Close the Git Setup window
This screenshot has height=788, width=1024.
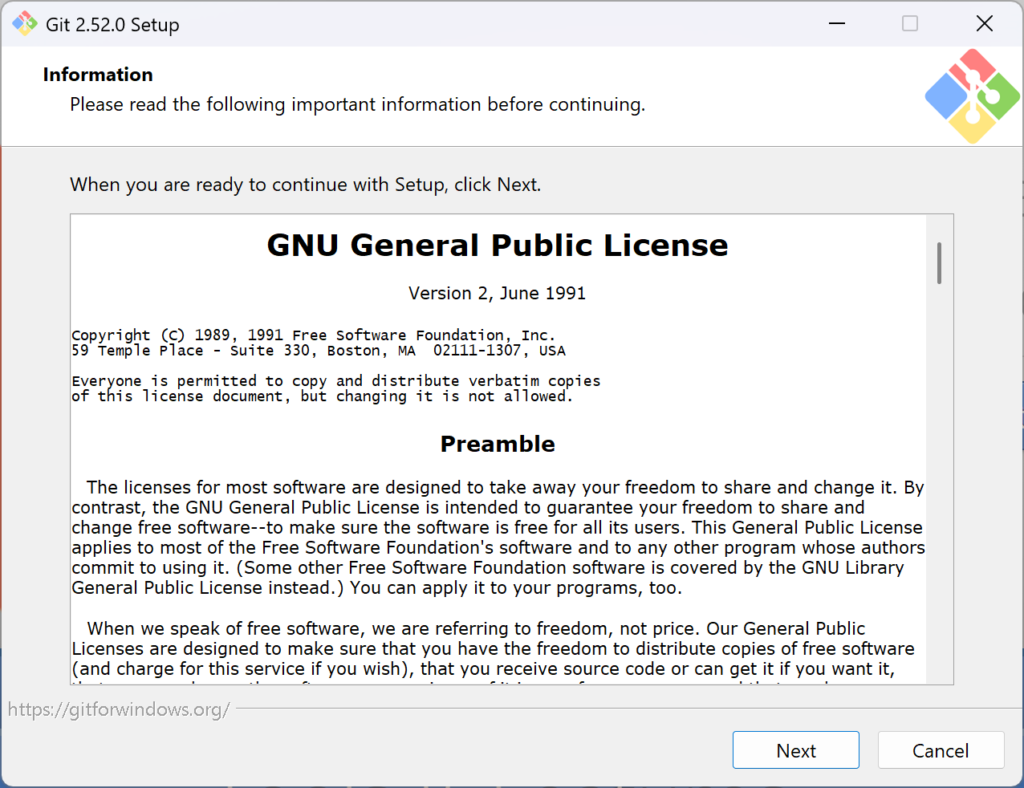(x=984, y=24)
